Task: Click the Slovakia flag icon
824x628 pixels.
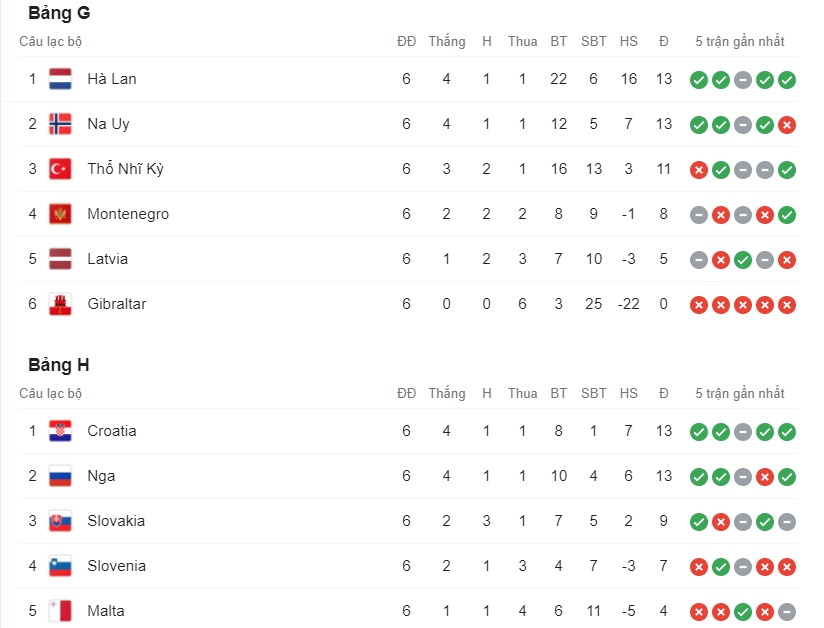Action: coord(60,521)
